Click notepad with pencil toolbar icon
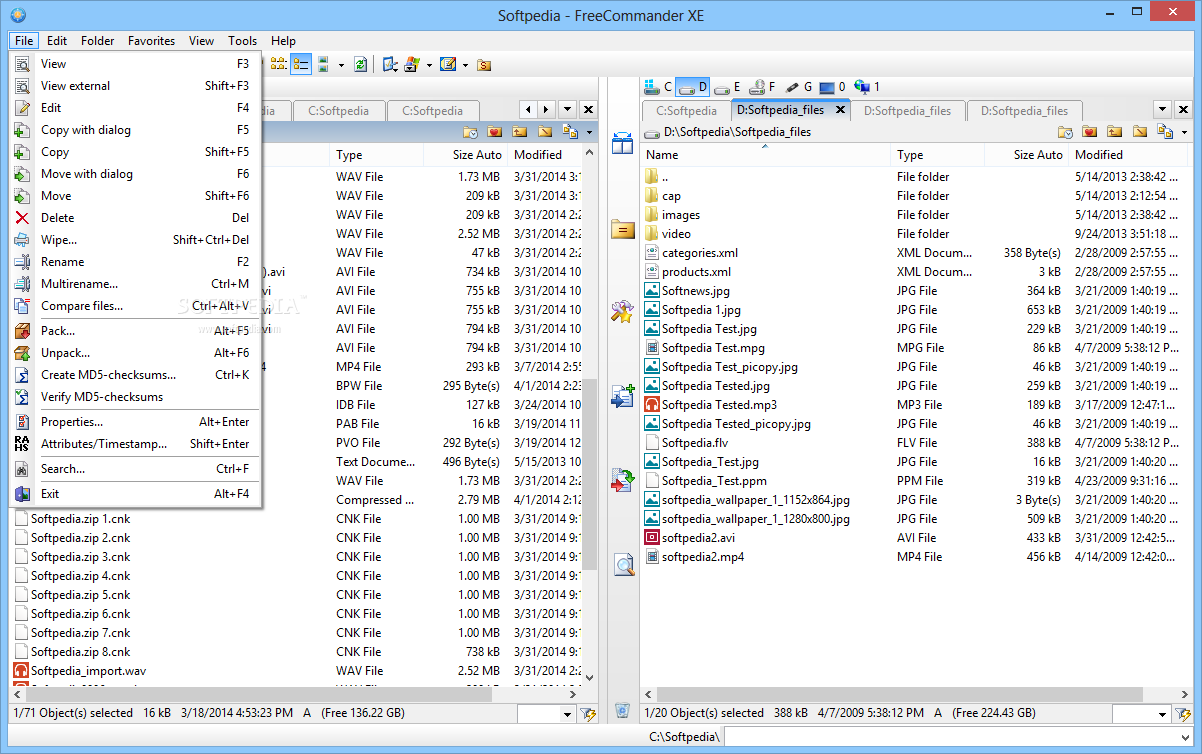The image size is (1202, 754). [448, 64]
